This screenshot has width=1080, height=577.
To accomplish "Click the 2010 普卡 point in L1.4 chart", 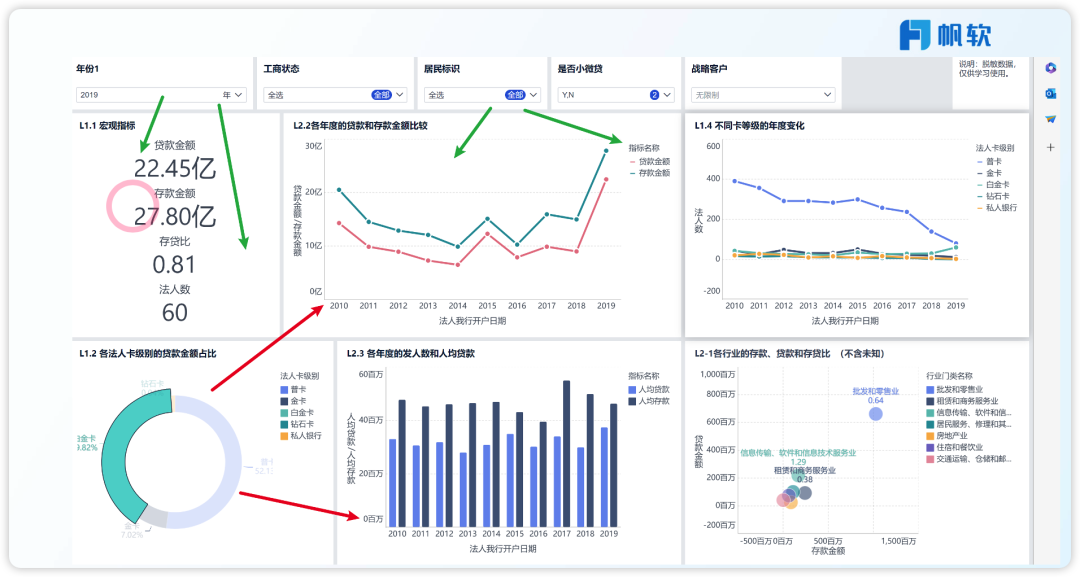I will click(x=734, y=181).
